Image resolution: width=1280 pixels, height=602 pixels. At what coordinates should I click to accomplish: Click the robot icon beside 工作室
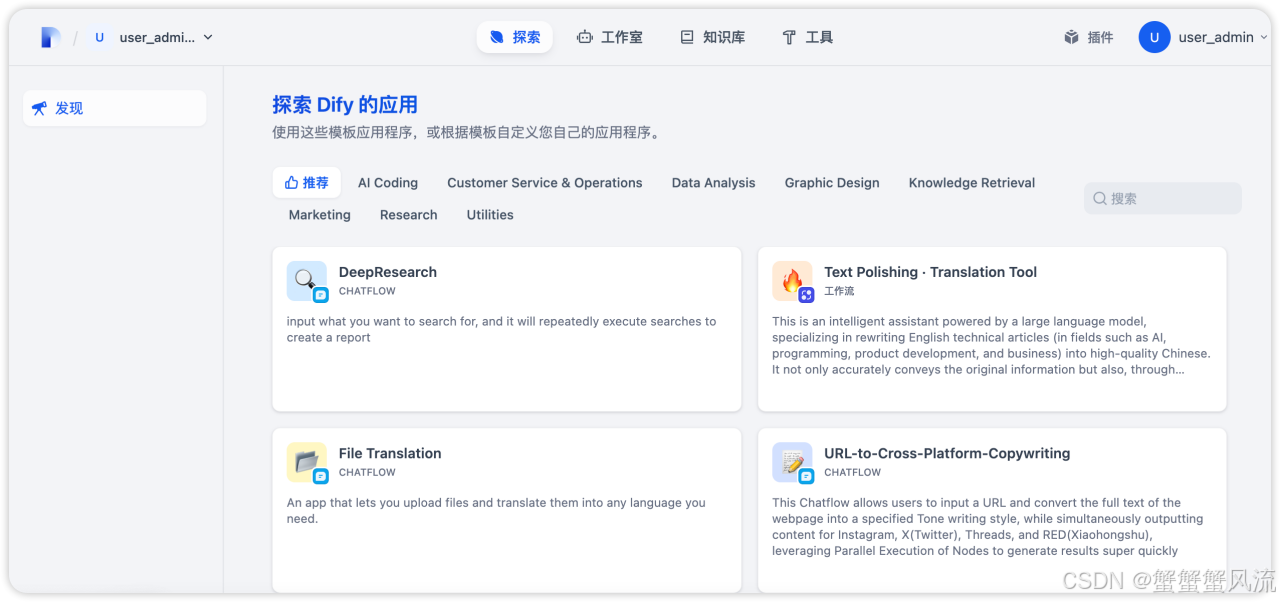pyautogui.click(x=585, y=37)
